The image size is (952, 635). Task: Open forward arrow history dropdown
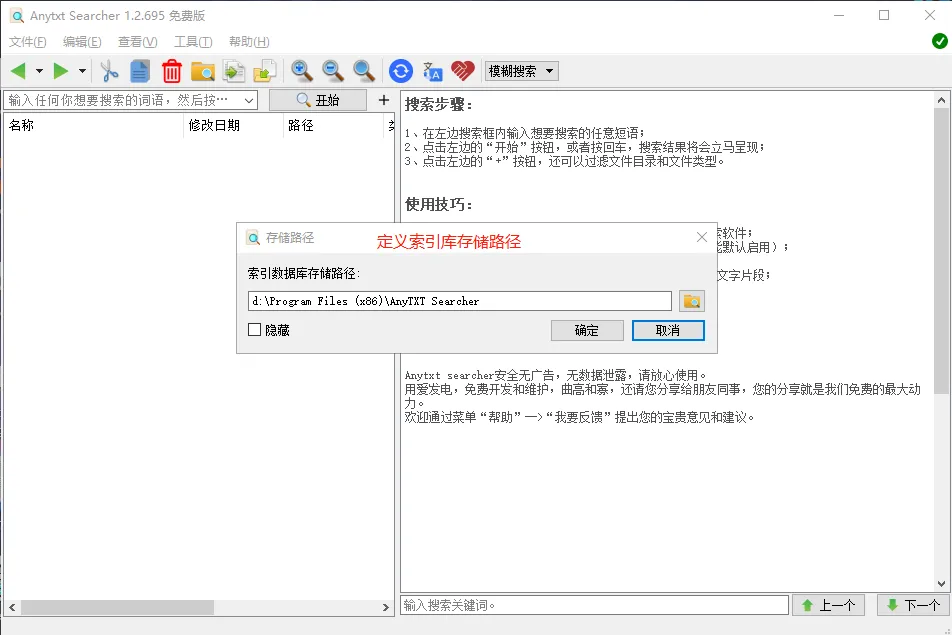pos(82,71)
